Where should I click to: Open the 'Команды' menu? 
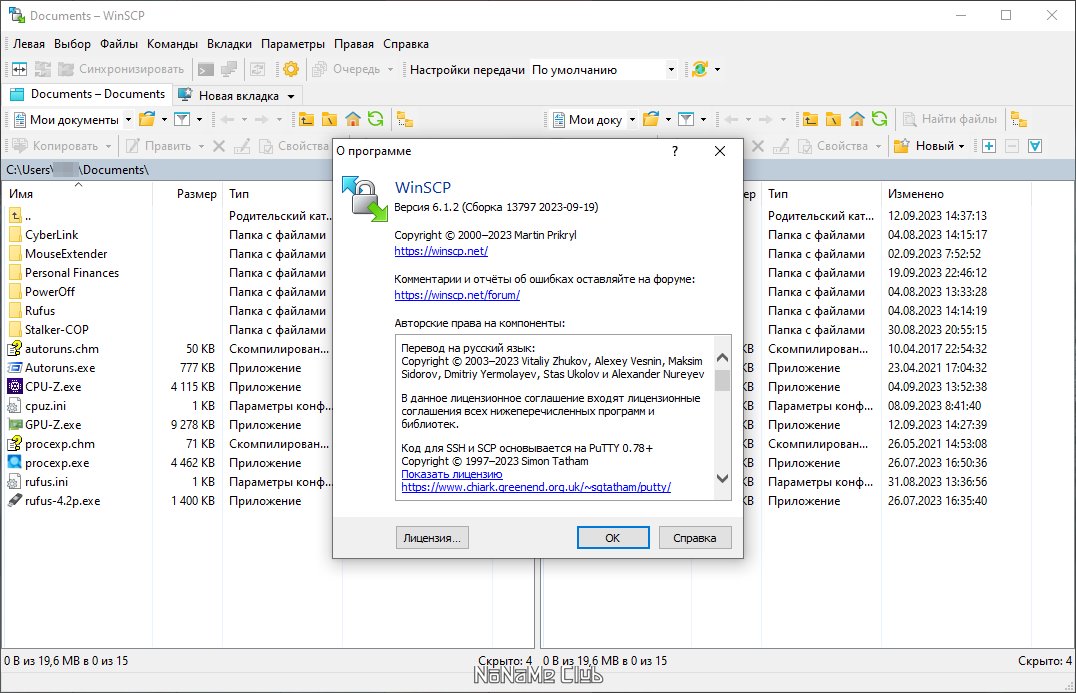click(x=172, y=44)
